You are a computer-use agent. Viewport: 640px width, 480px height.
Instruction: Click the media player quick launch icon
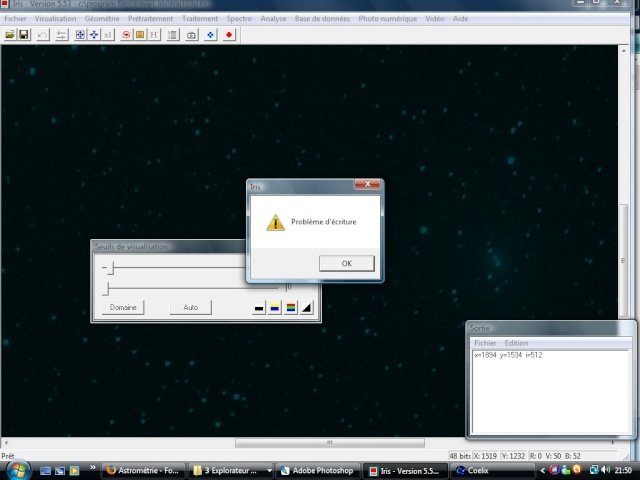point(74,471)
